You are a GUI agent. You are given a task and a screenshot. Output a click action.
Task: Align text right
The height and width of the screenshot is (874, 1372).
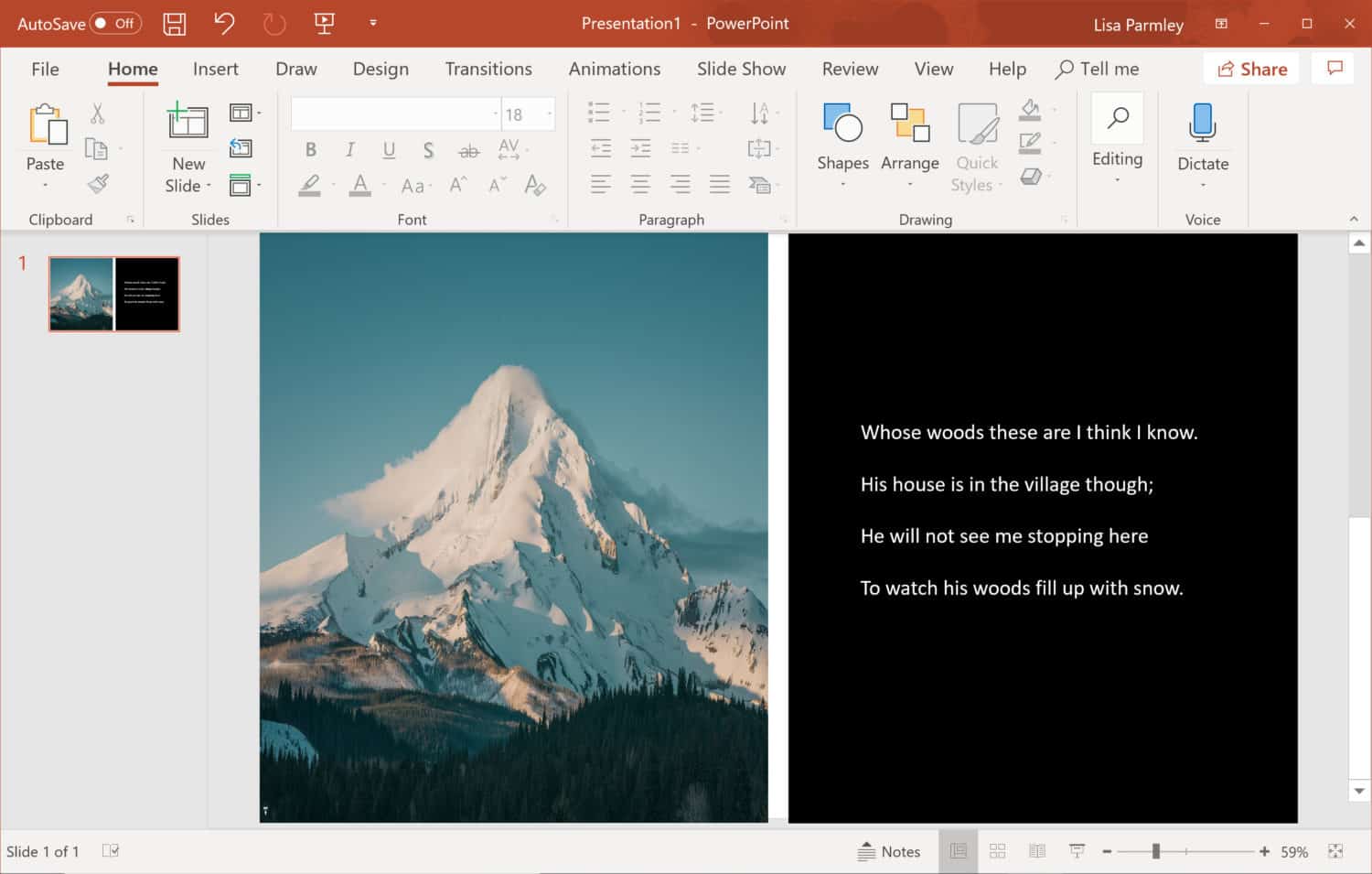click(x=680, y=184)
